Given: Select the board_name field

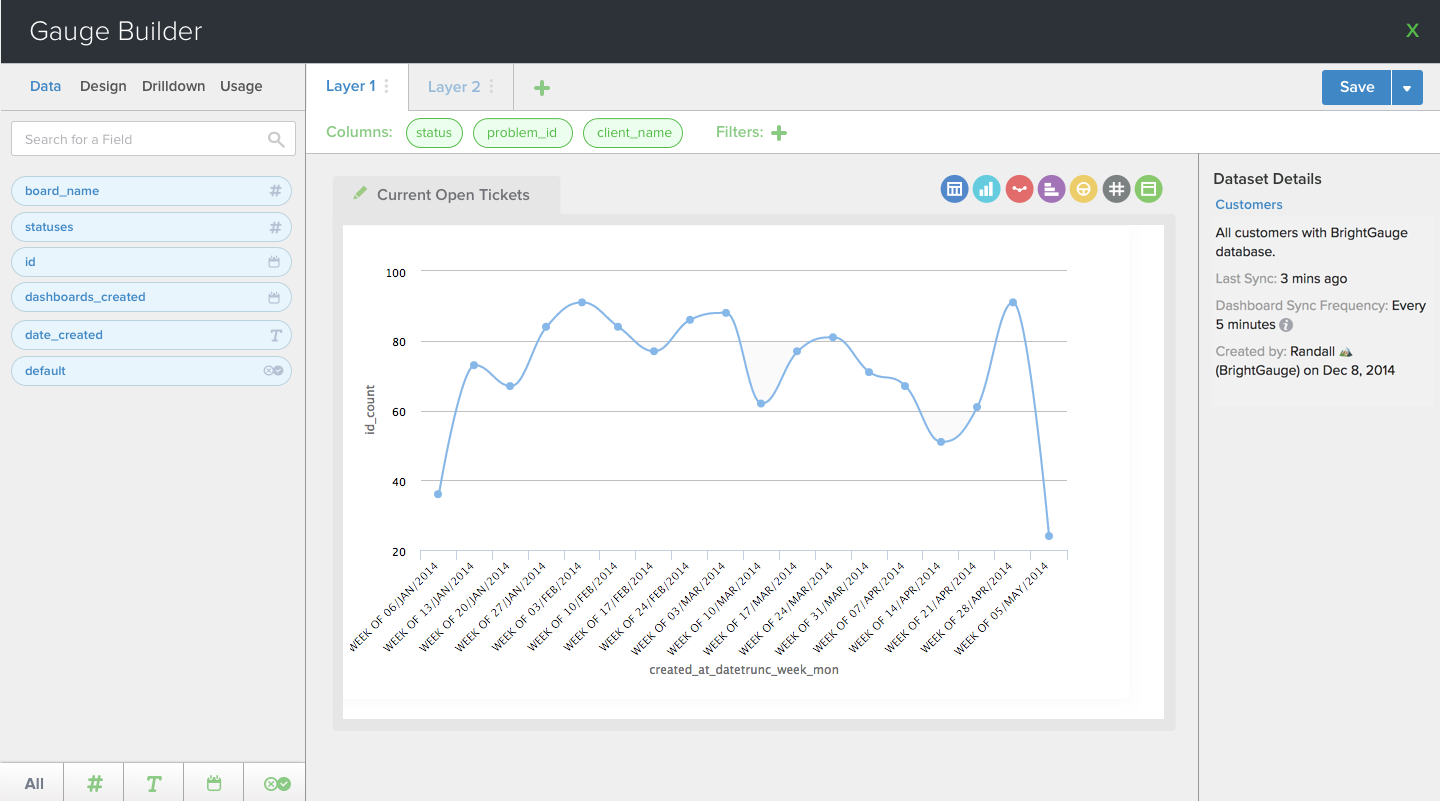Looking at the screenshot, I should tap(151, 191).
